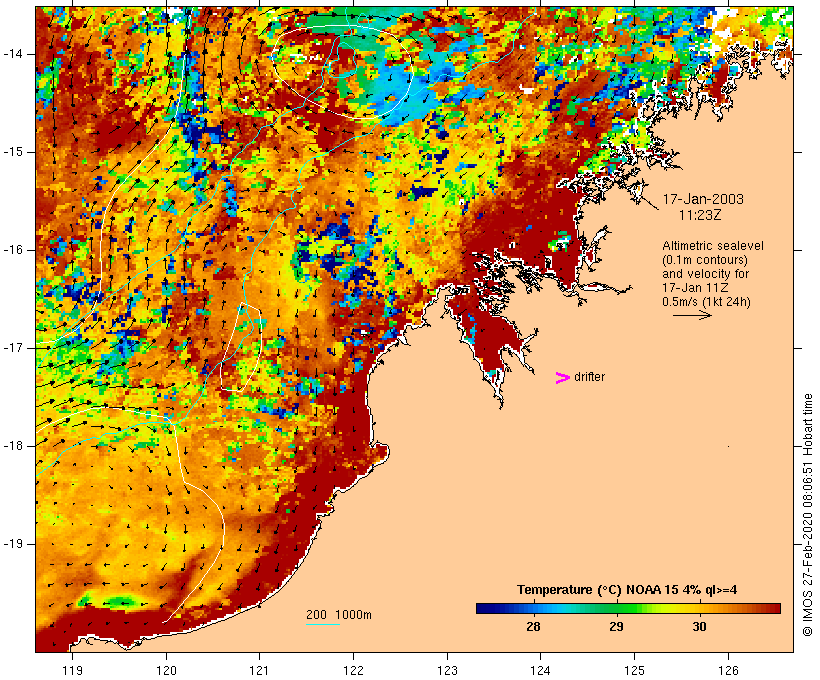Click the dark red end of the temperature colorbar
The width and height of the screenshot is (820, 680).
773,608
